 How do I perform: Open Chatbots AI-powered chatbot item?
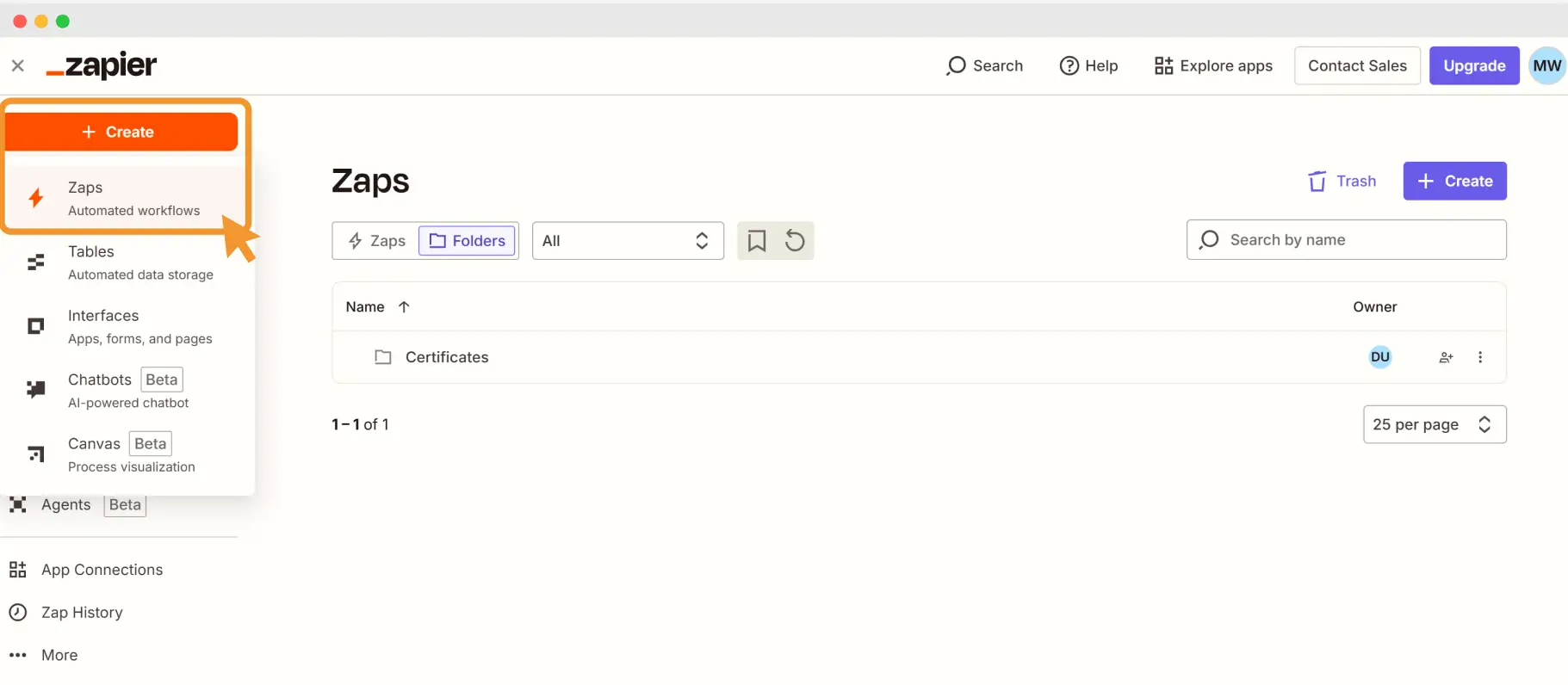126,391
